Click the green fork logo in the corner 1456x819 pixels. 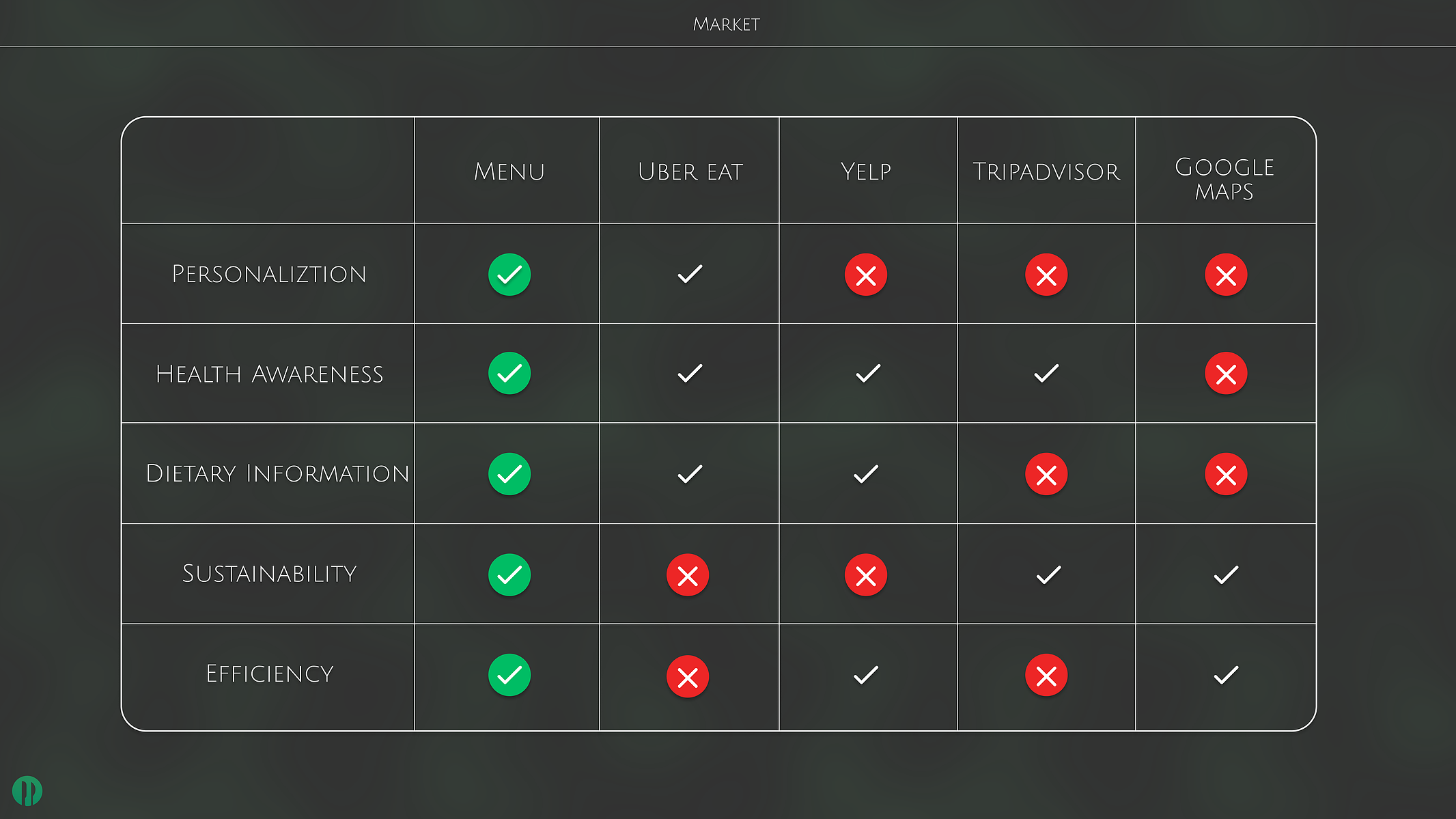click(x=27, y=791)
